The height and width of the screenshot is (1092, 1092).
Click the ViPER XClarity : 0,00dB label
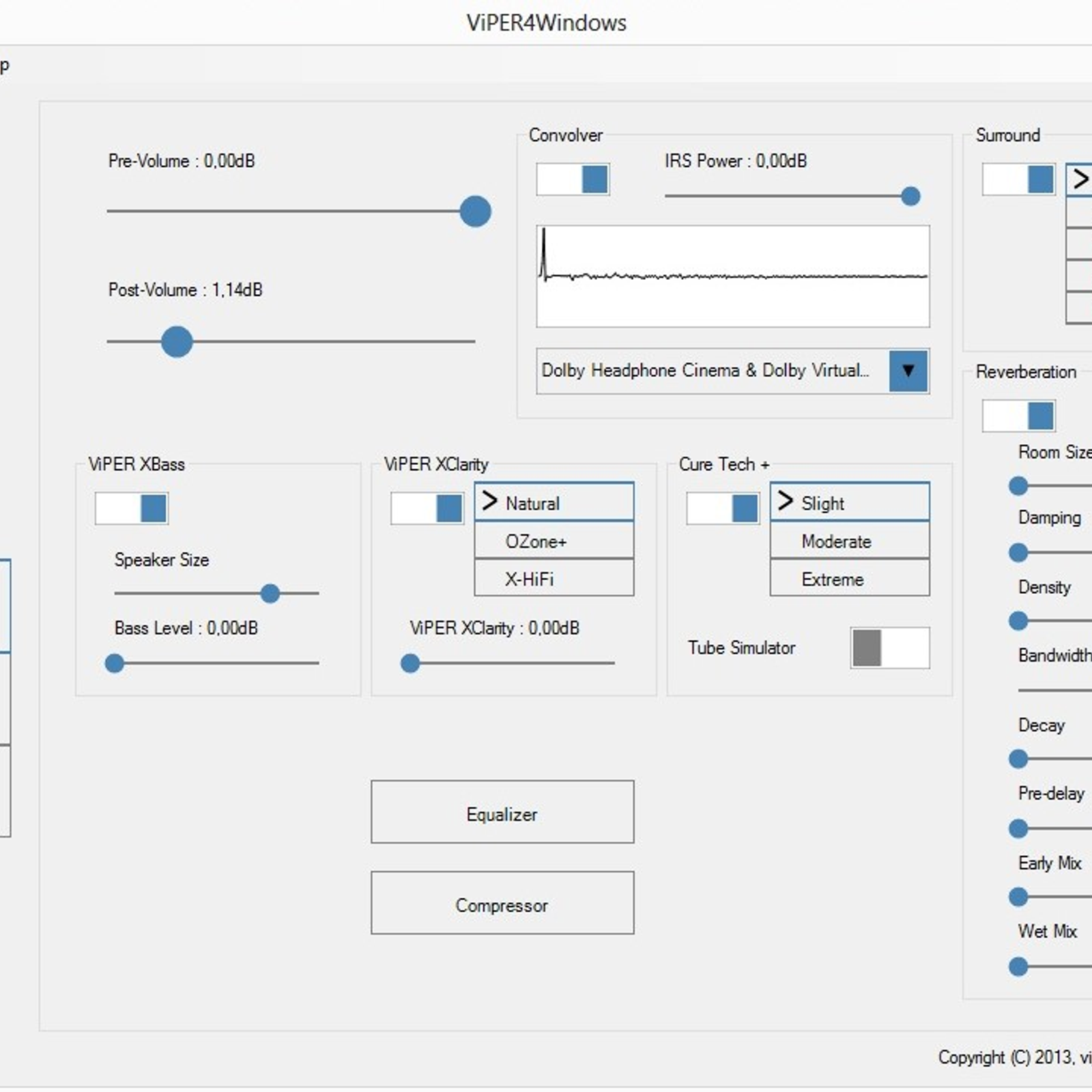click(x=494, y=628)
